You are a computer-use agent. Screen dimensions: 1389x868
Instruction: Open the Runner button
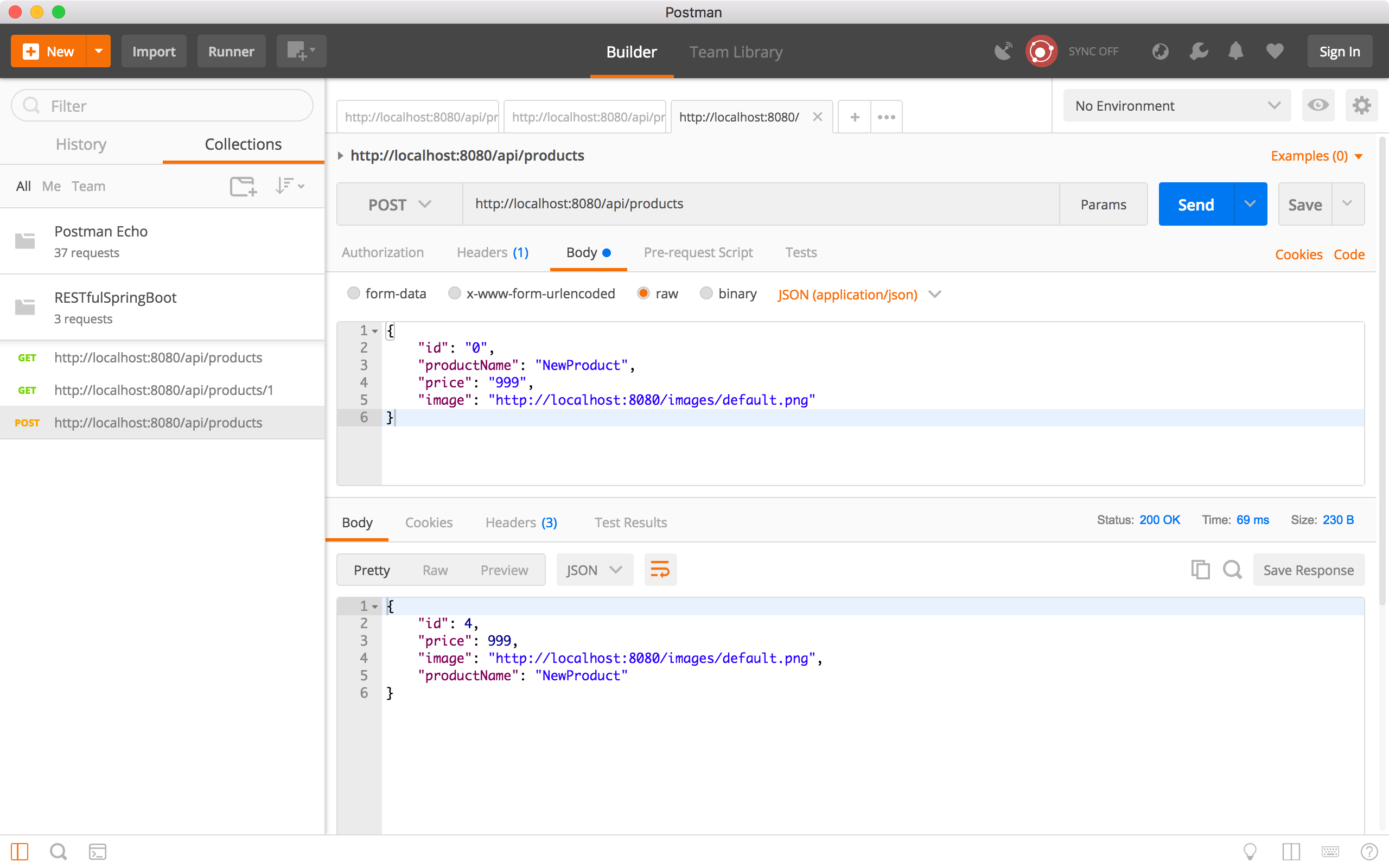coord(231,51)
